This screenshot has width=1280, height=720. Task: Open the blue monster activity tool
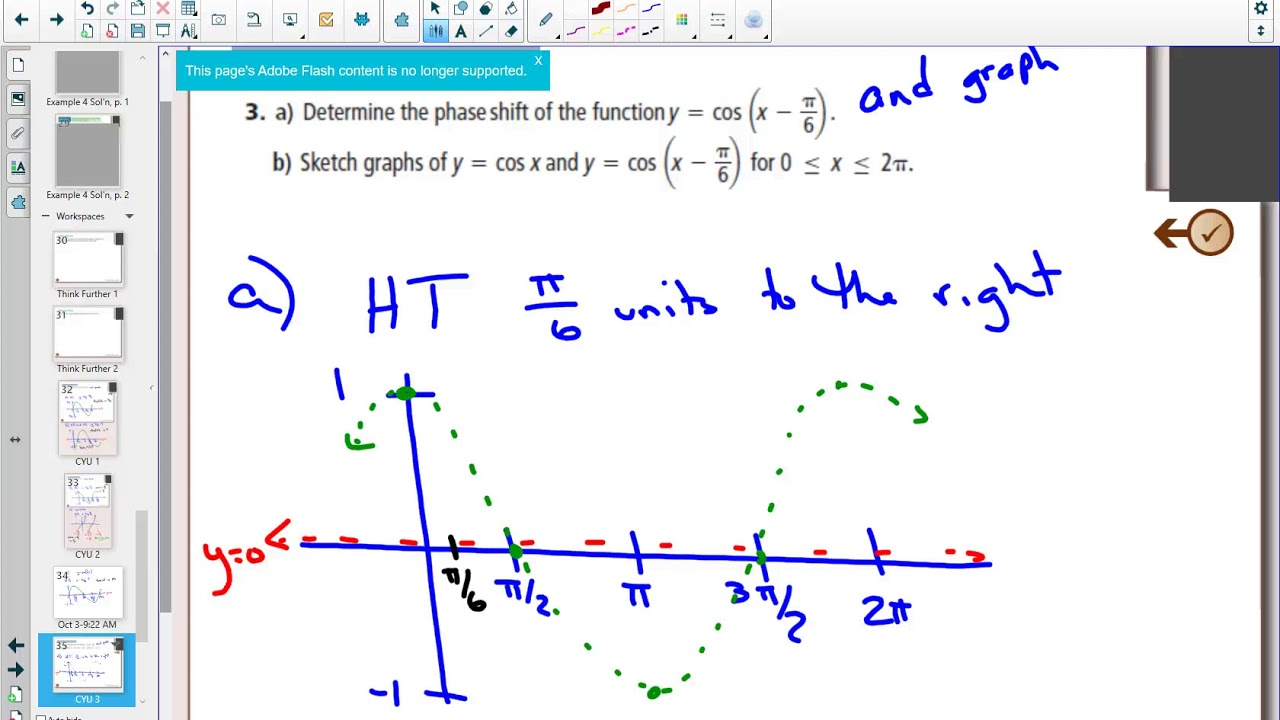[362, 20]
